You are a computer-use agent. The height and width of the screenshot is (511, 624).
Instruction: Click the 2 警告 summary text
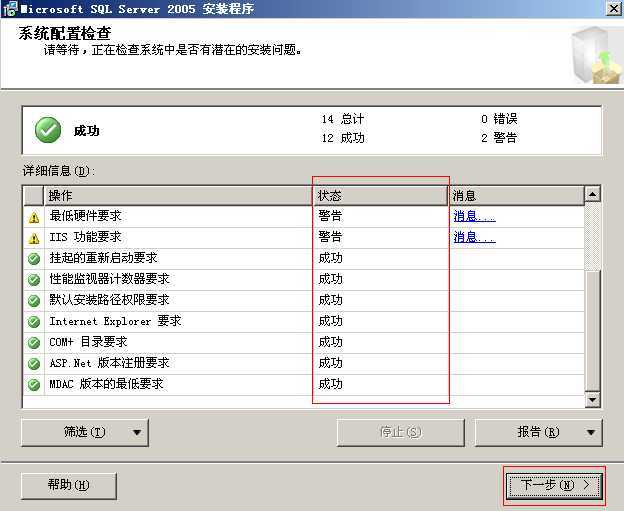click(499, 138)
